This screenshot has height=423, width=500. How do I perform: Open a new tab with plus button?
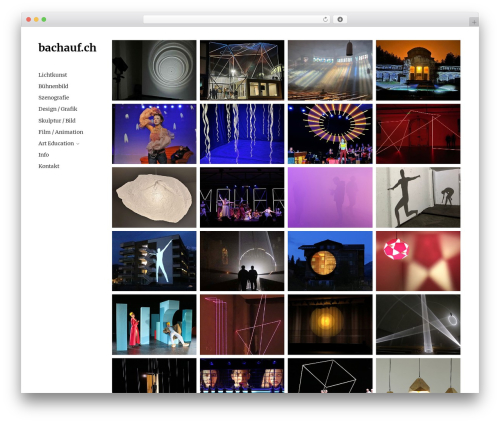474,22
